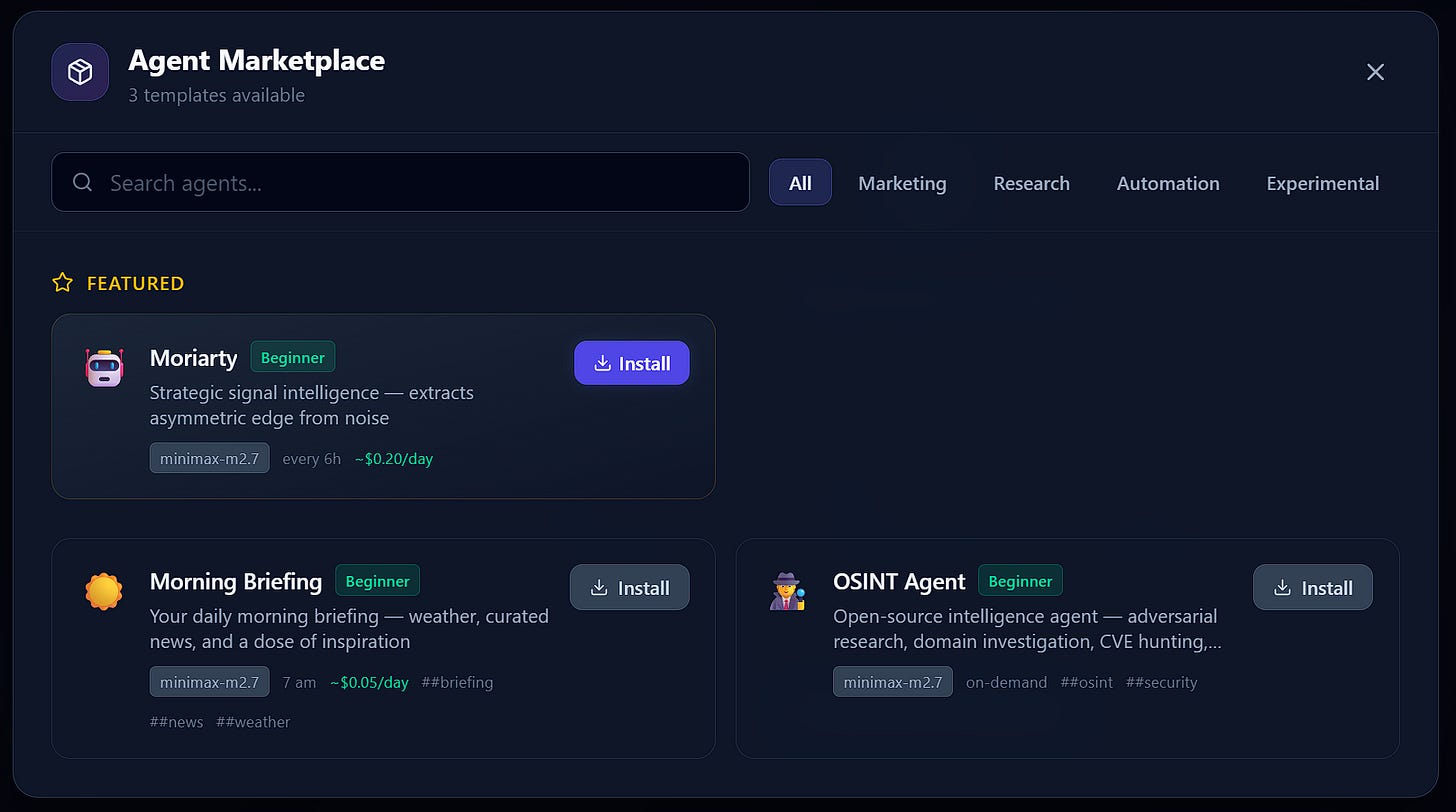
Task: Show the Automation category agents
Action: coord(1168,183)
